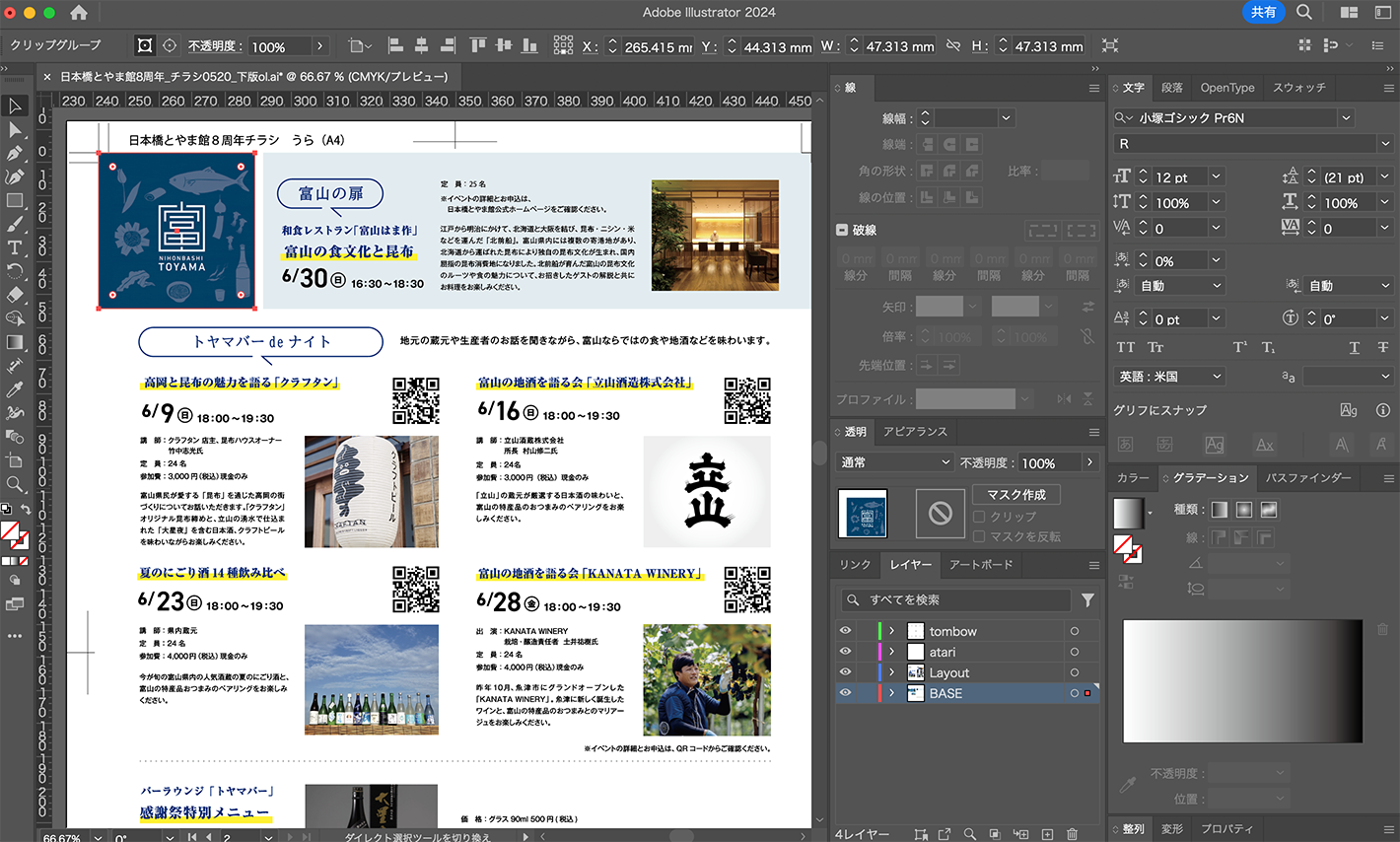Screen dimensions: 1400x842
Task: Click the layer filter funnel icon
Action: (1087, 599)
